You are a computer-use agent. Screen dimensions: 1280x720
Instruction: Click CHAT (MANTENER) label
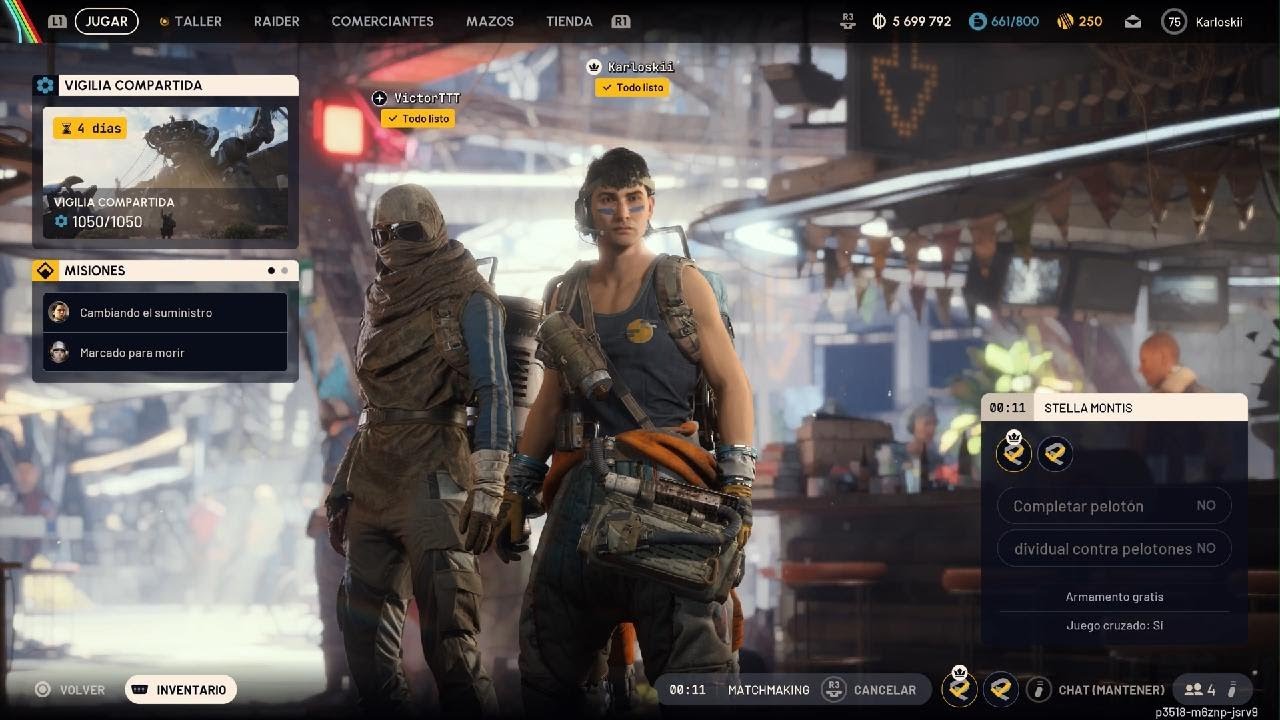[1111, 689]
